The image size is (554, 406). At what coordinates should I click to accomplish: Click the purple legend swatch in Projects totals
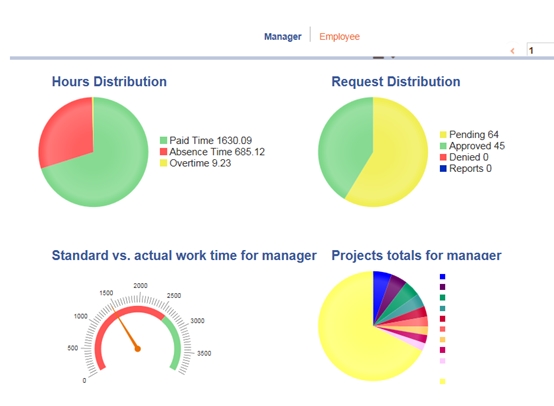click(442, 287)
